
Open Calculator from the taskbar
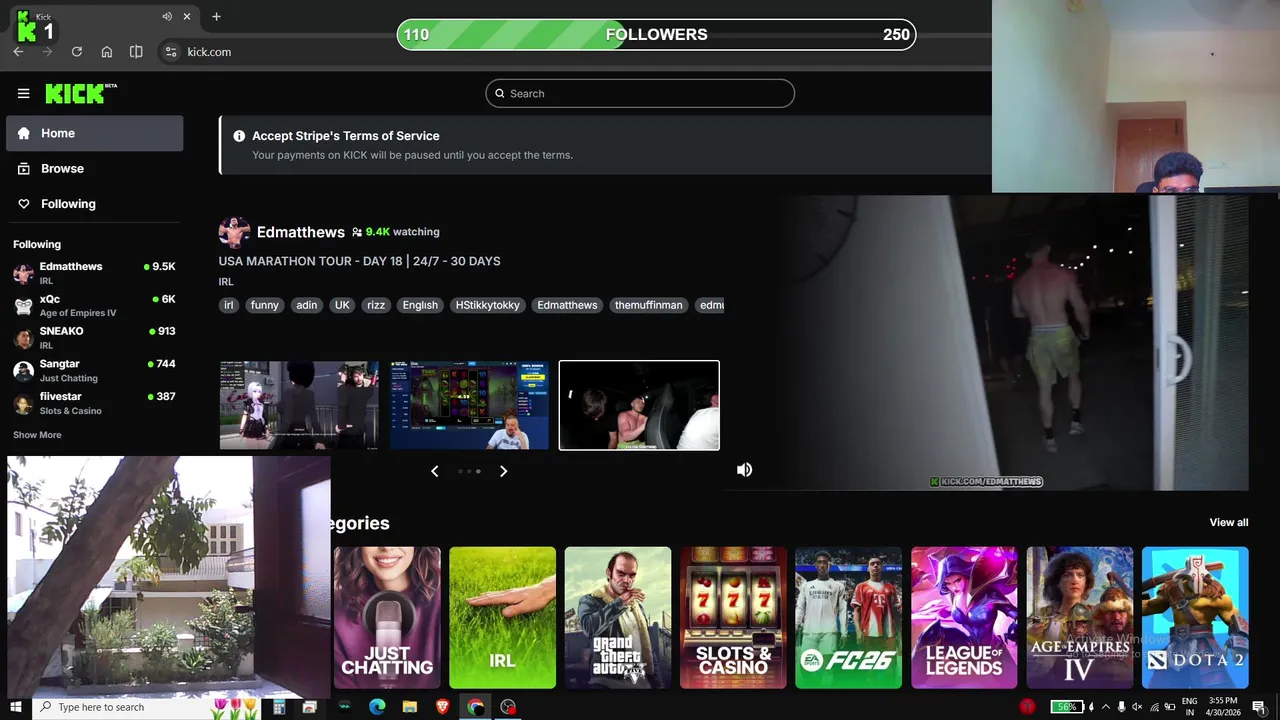(x=279, y=707)
